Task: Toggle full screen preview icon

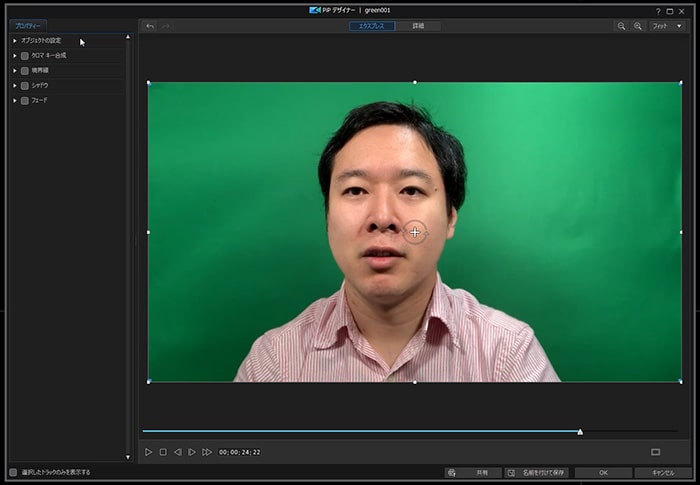Action: [x=655, y=452]
